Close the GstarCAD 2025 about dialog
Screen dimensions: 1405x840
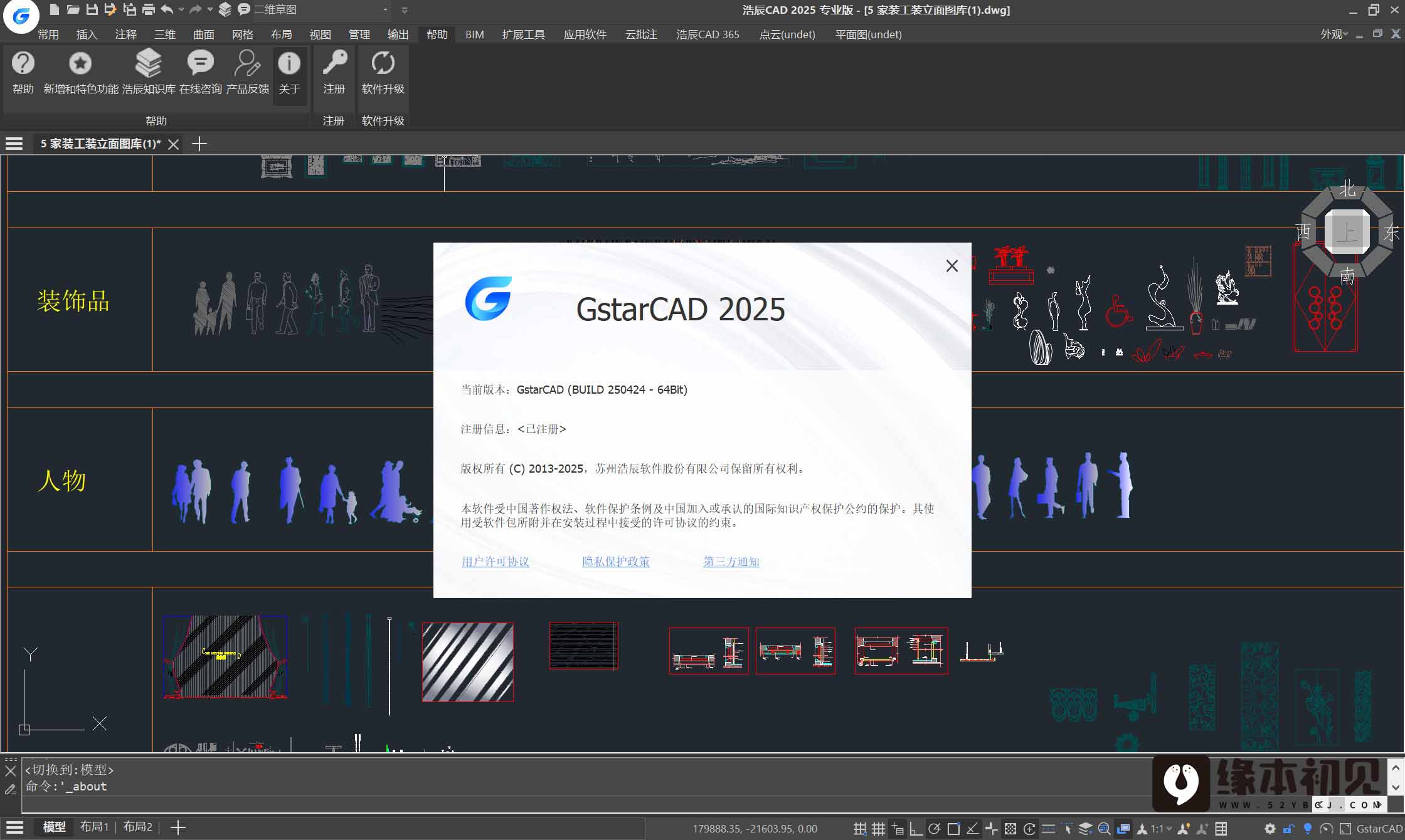(952, 266)
